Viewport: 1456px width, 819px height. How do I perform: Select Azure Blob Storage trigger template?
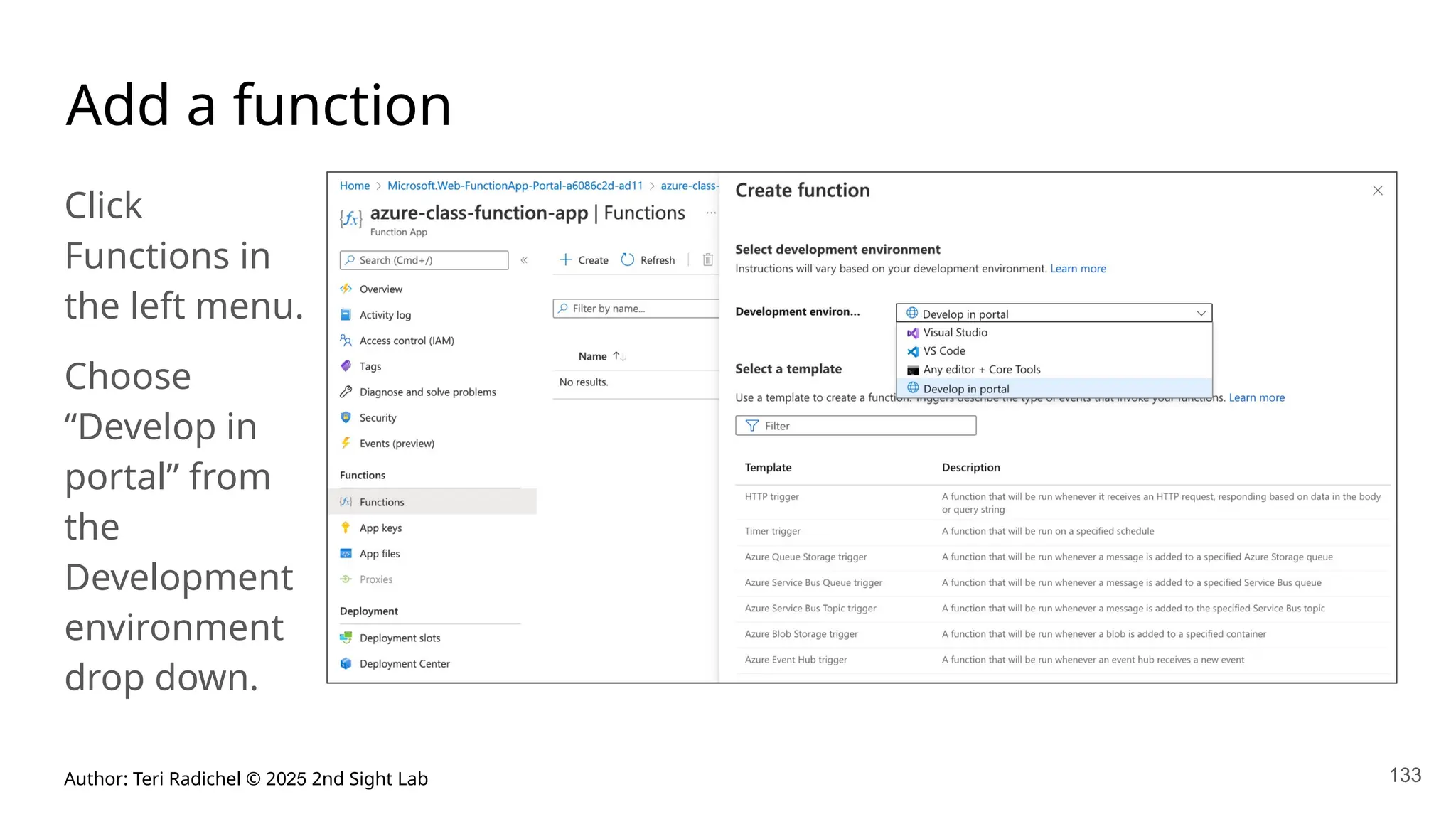(1063, 633)
